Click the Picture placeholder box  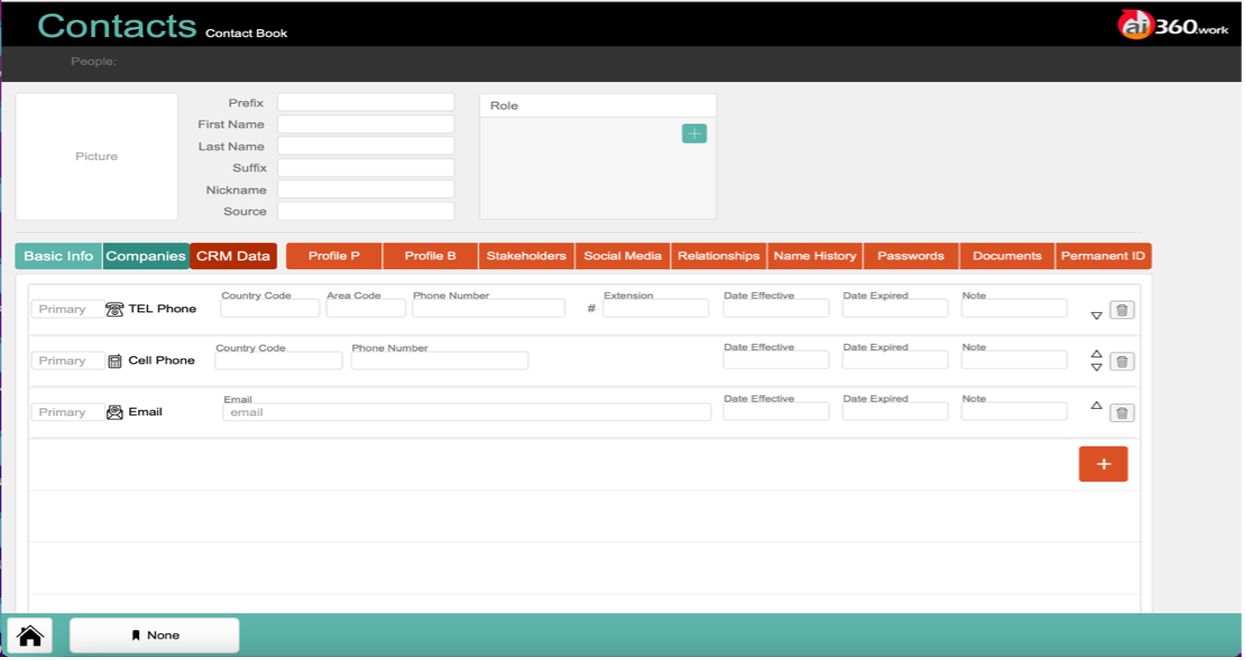[x=97, y=157]
